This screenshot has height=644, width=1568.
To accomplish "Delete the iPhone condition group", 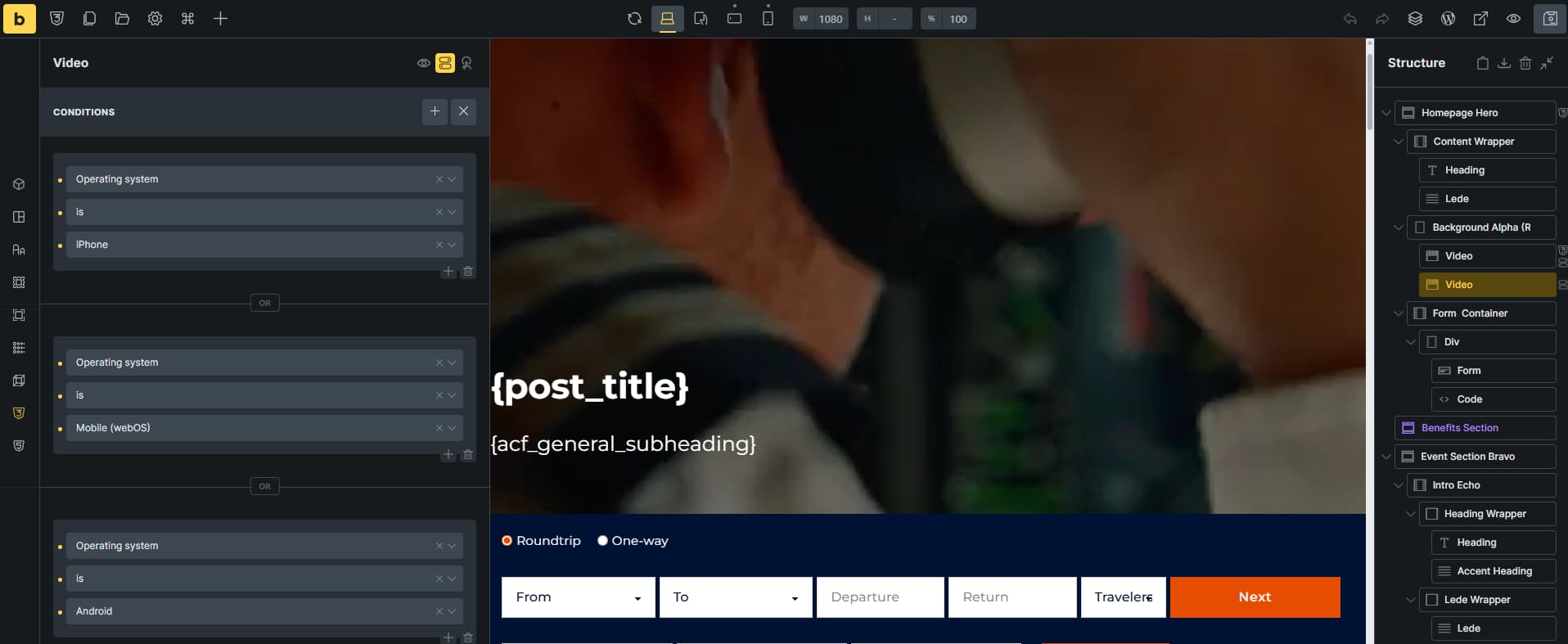I will (468, 272).
